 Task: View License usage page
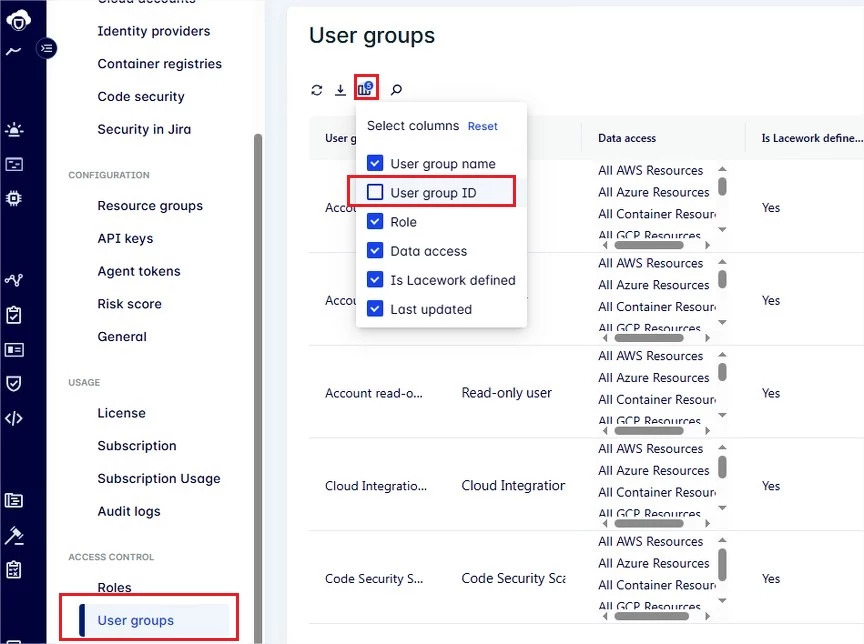(x=122, y=413)
